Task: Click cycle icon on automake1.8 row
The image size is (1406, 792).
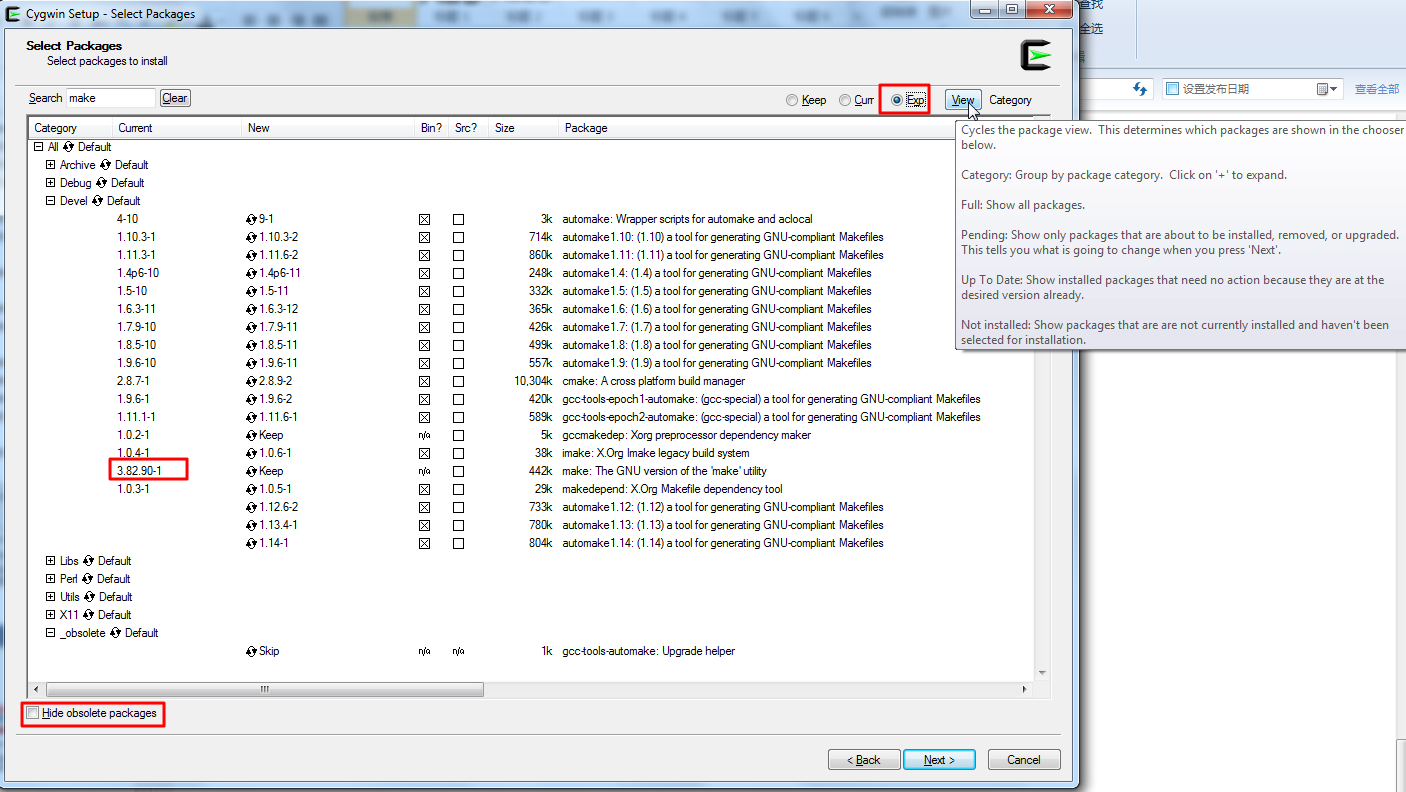Action: click(252, 345)
